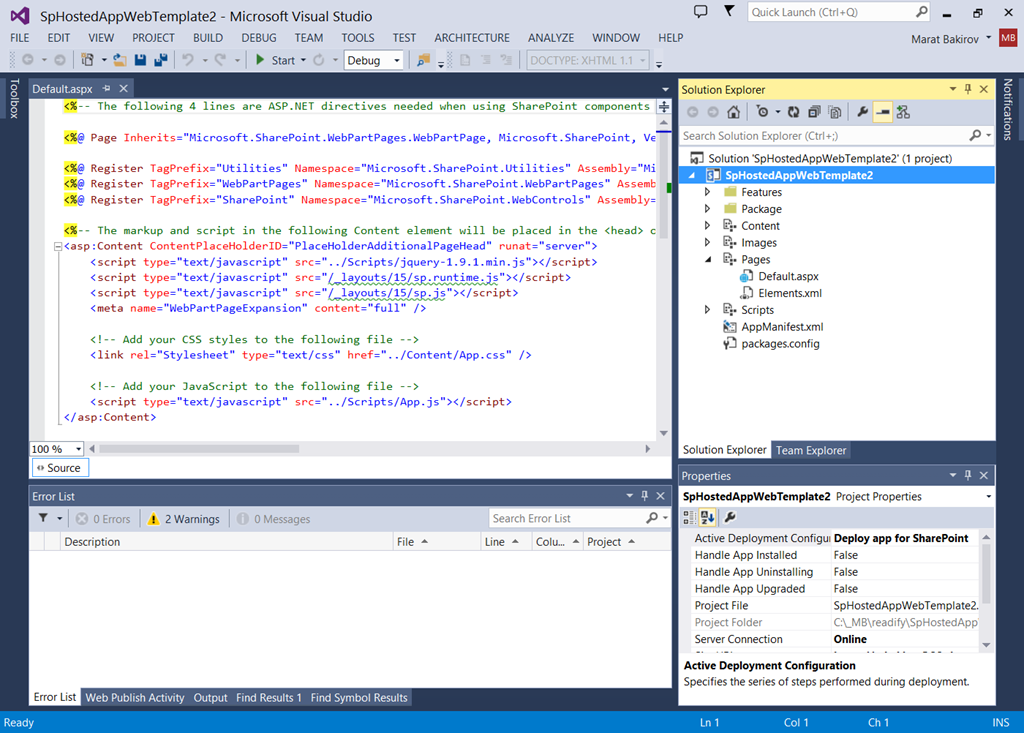The image size is (1024, 733).
Task: Switch to the Output tab
Action: [x=210, y=698]
